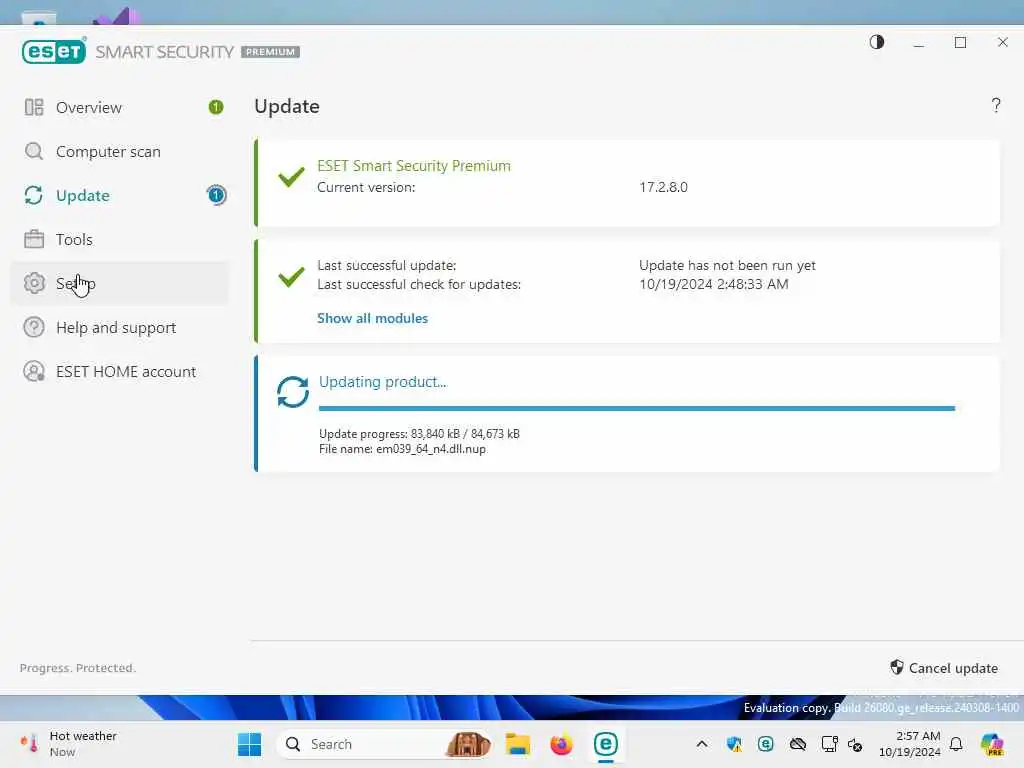This screenshot has width=1024, height=768.
Task: Click Show all modules link
Action: [372, 318]
